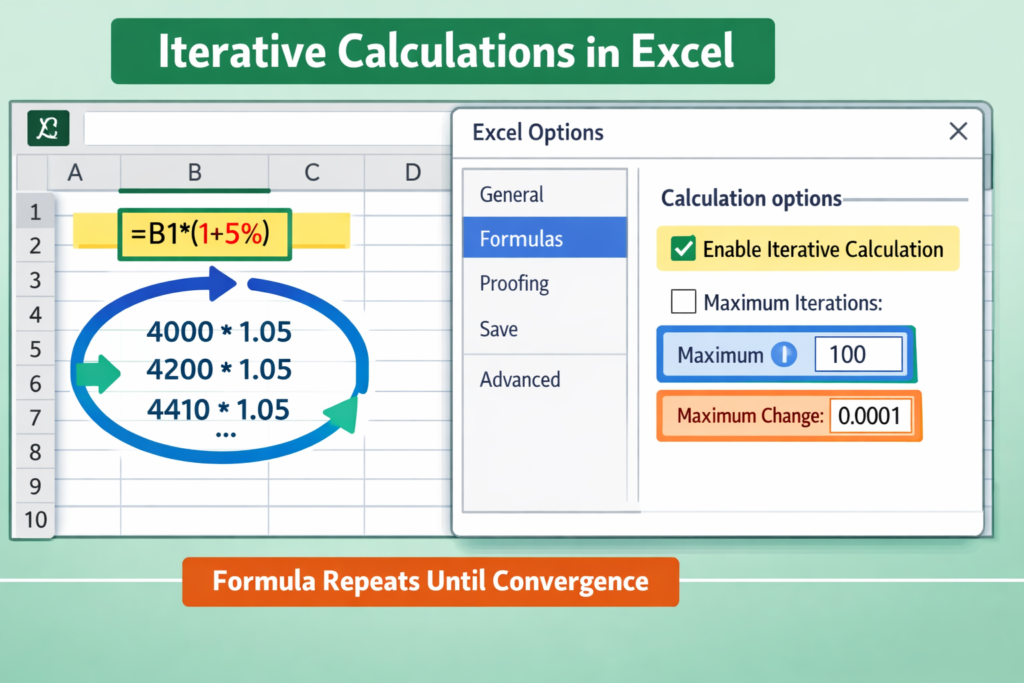Click Formula Repeats Until Convergence banner
The width and height of the screenshot is (1024, 683).
point(430,581)
